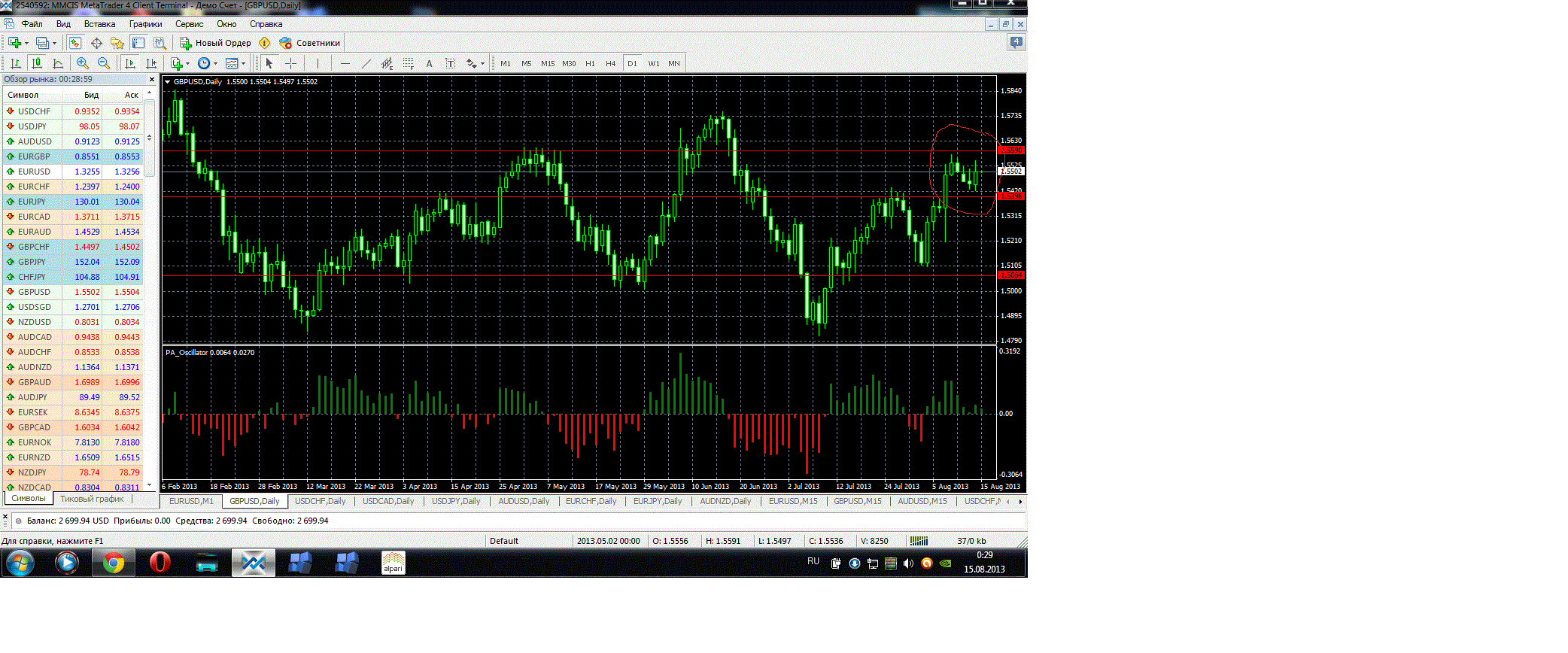Expand the Templates dropdown arrow
1568x653 pixels.
tap(244, 63)
